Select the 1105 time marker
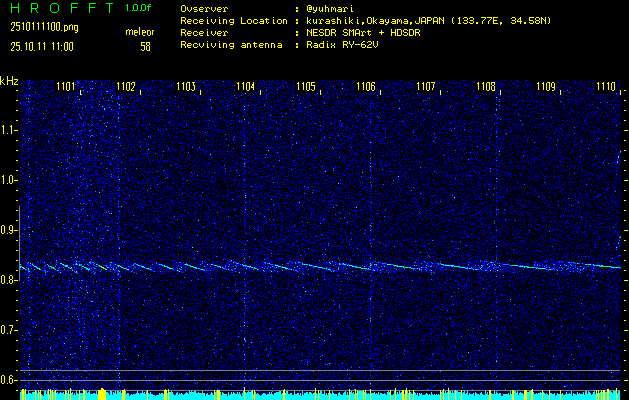The width and height of the screenshot is (629, 400). (306, 87)
